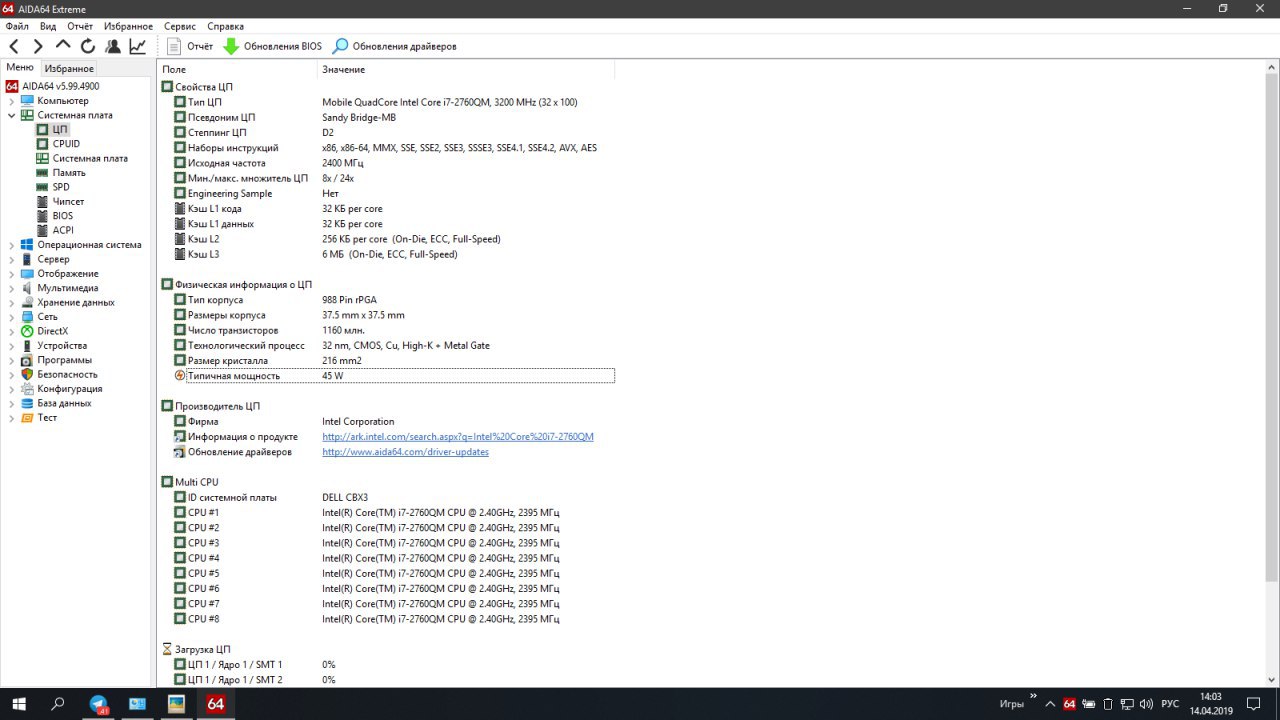Select the Чипсет item in the tree
1280x720 pixels.
pyautogui.click(x=69, y=202)
